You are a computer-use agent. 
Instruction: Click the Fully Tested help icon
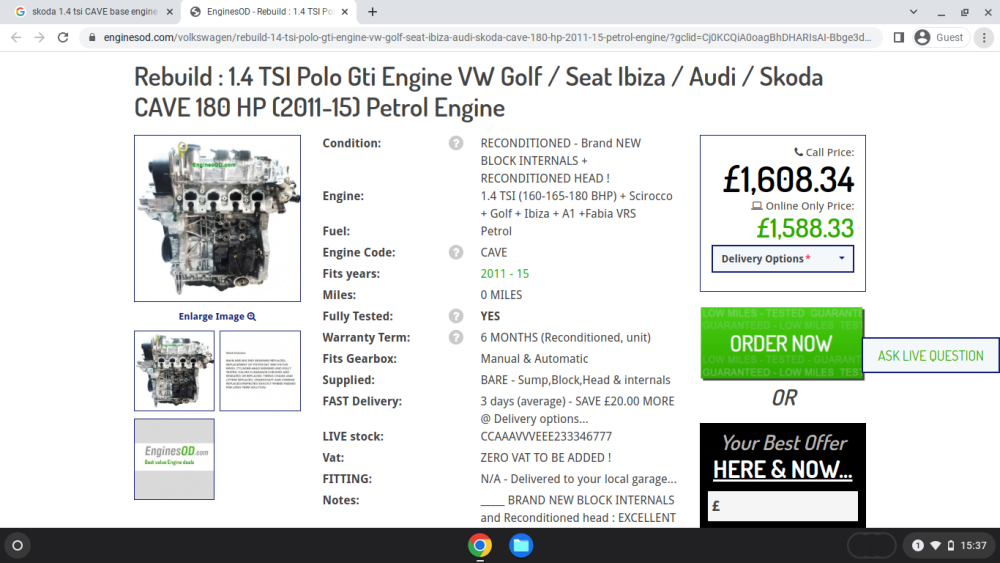pyautogui.click(x=455, y=316)
